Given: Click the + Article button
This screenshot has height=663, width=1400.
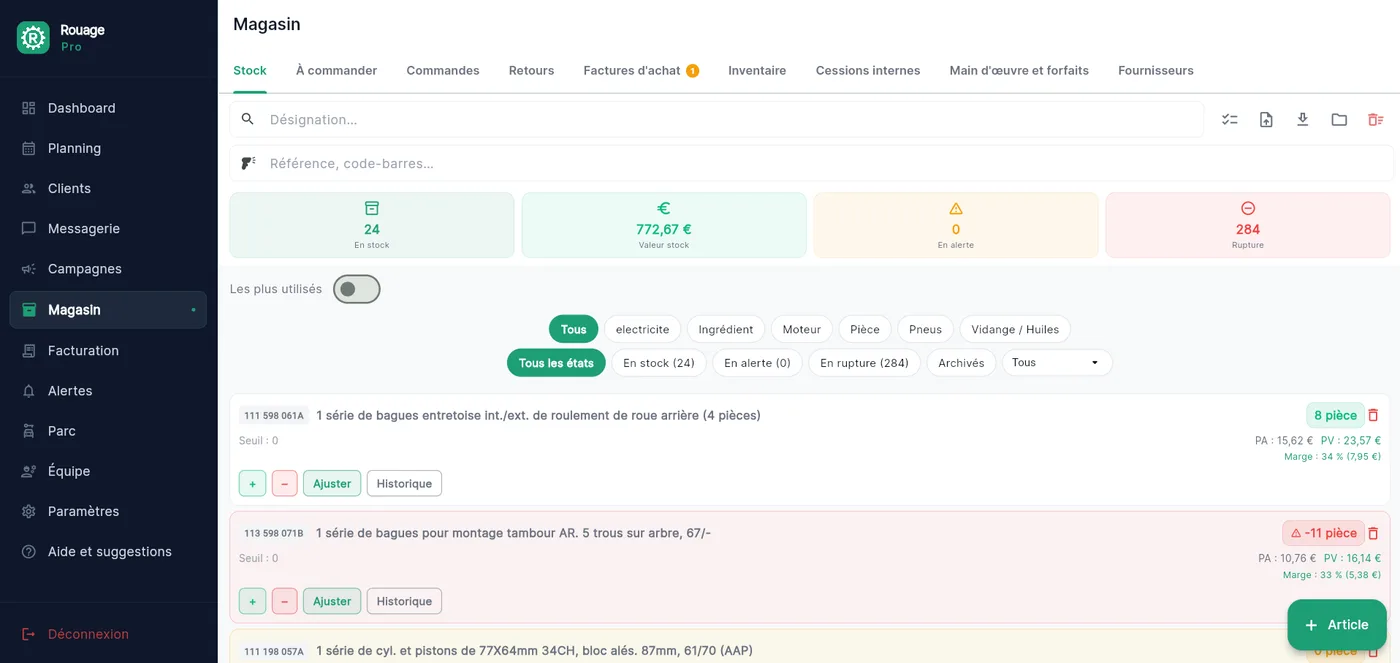Looking at the screenshot, I should tap(1337, 625).
